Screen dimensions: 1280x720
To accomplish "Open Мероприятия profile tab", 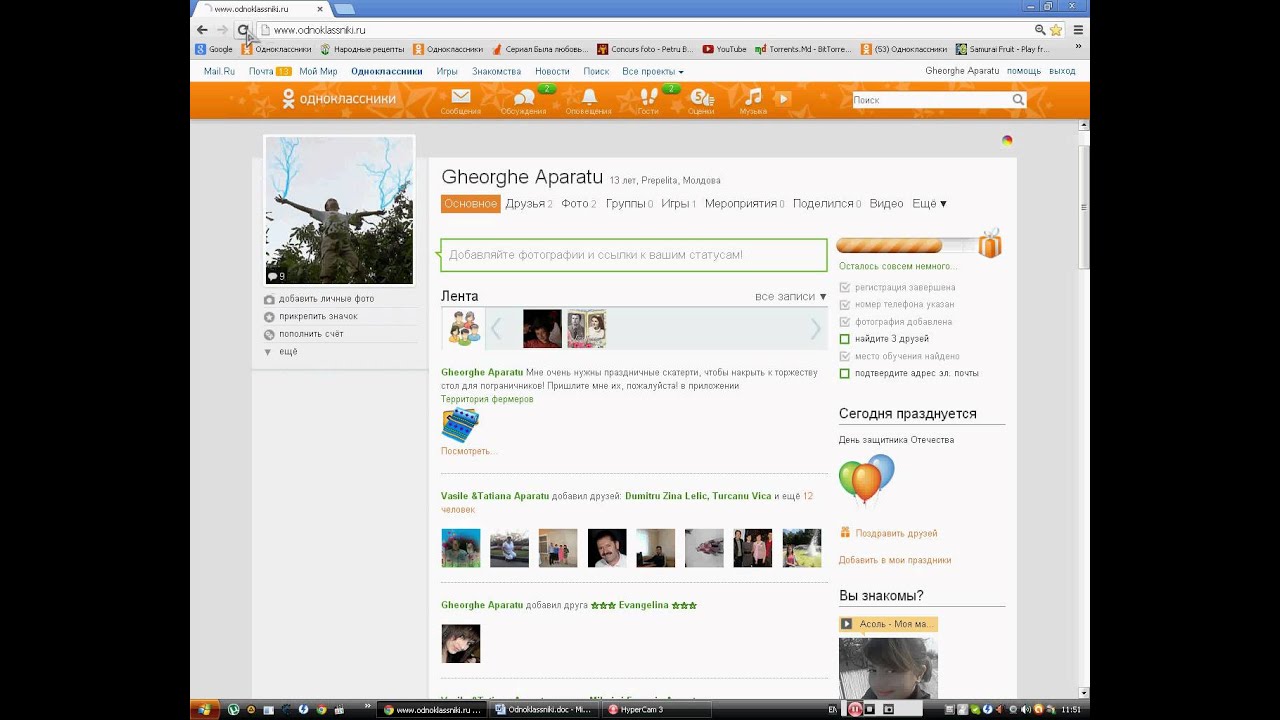I will tap(744, 204).
